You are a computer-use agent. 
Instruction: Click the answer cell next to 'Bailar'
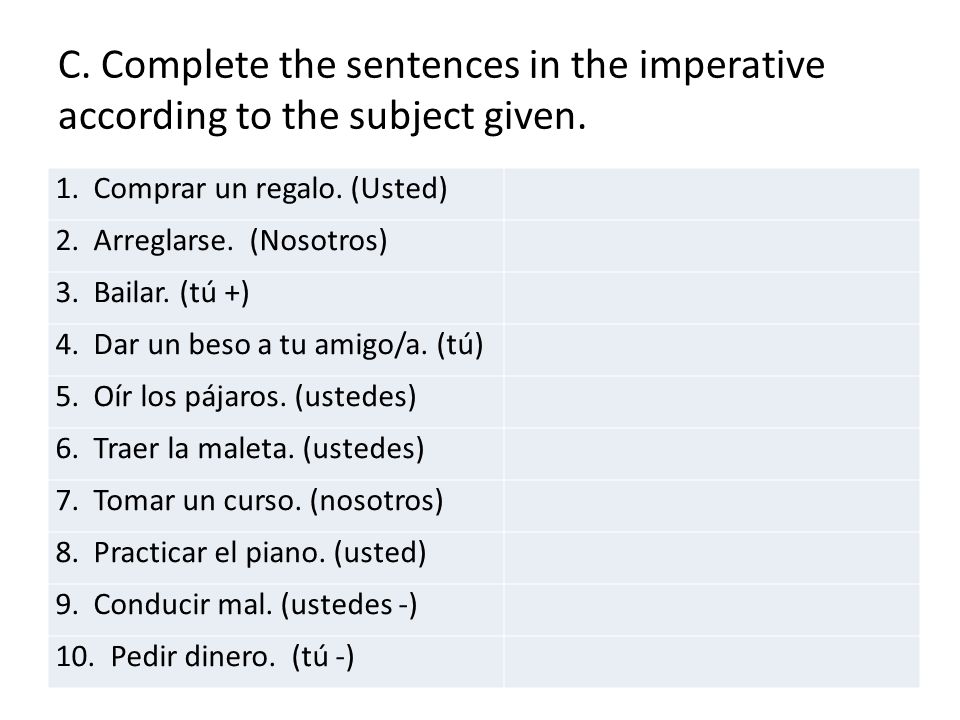(x=711, y=298)
